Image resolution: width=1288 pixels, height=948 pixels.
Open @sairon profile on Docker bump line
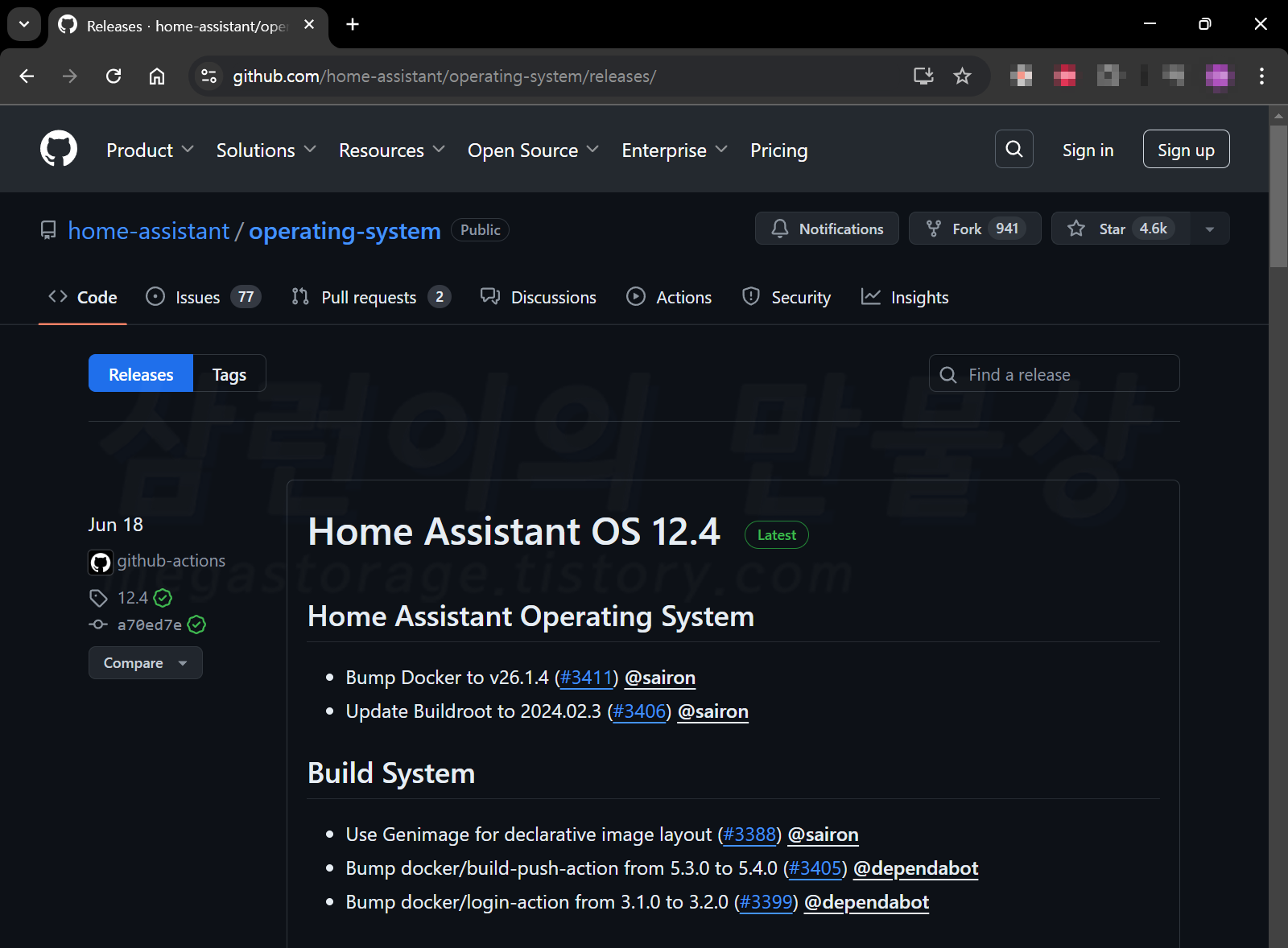tap(660, 678)
